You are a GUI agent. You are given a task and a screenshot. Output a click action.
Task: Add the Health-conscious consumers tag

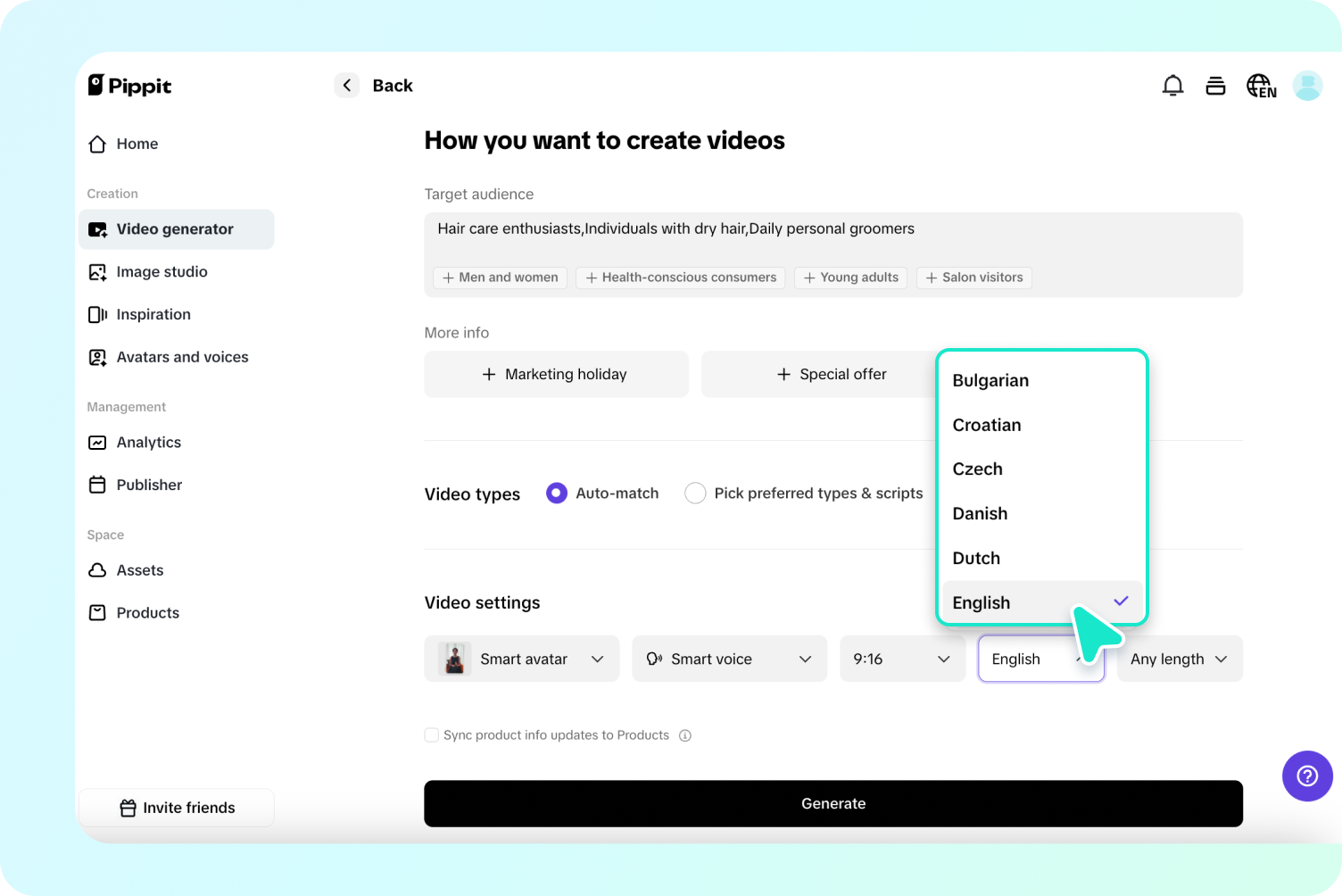[681, 278]
